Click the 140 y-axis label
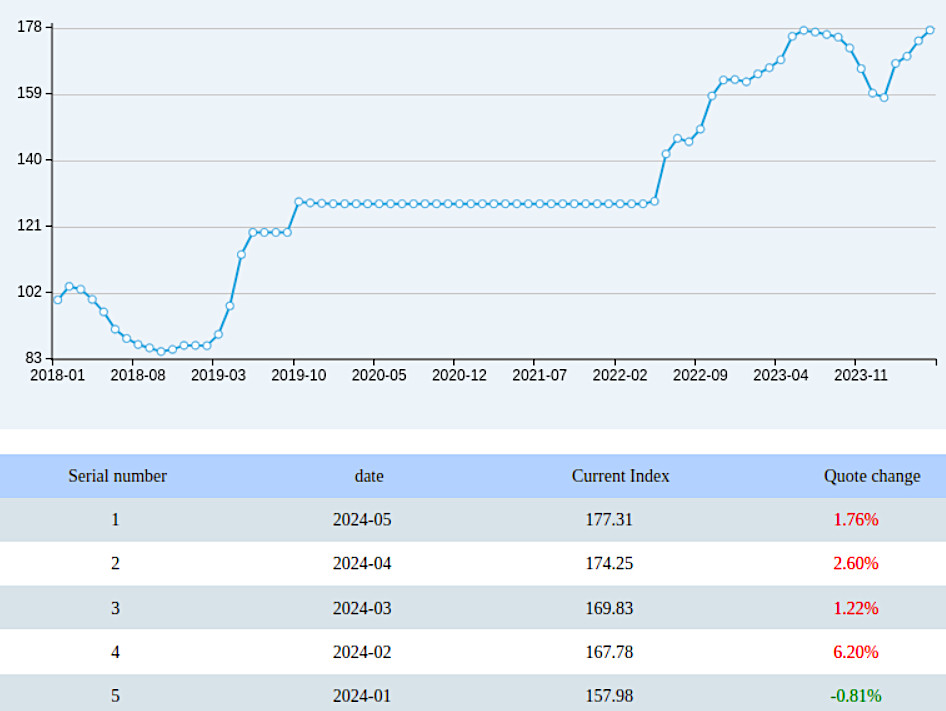 (x=30, y=160)
